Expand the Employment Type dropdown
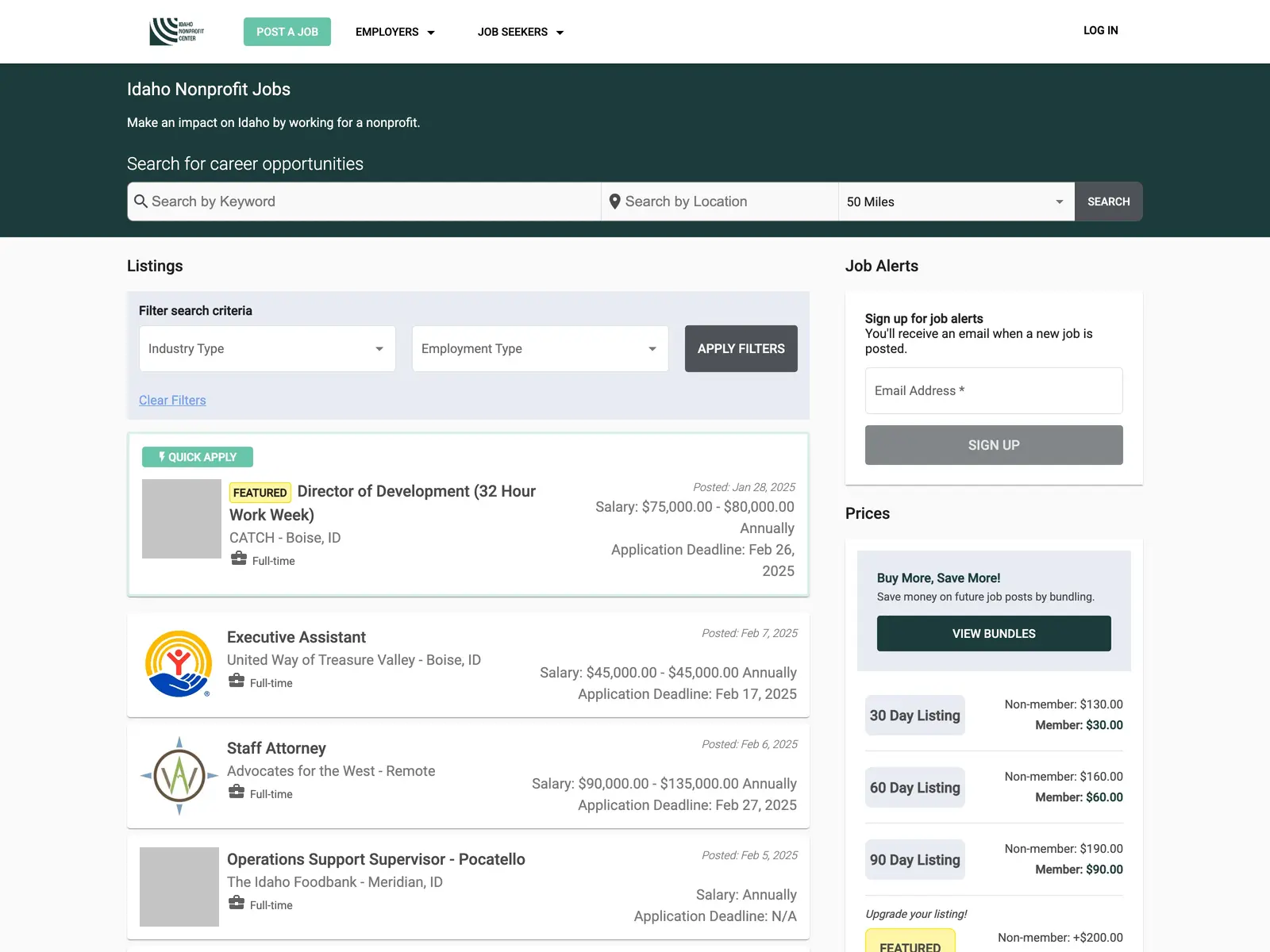1270x952 pixels. coord(541,348)
